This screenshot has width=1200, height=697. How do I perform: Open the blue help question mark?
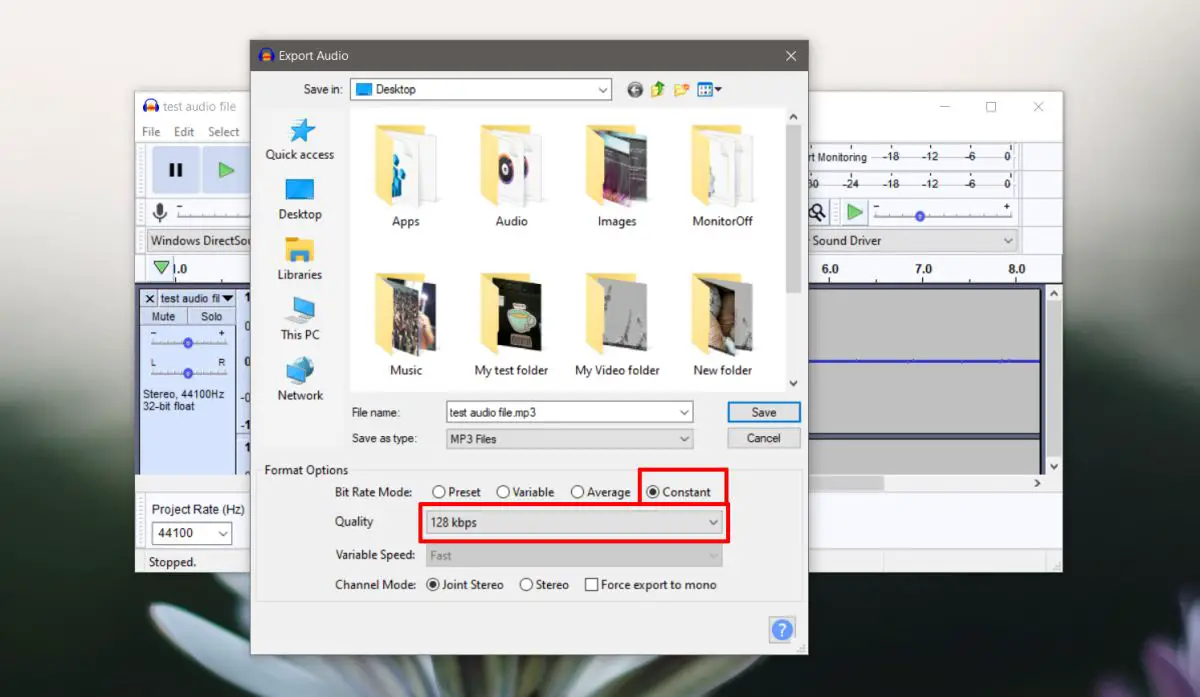(782, 629)
